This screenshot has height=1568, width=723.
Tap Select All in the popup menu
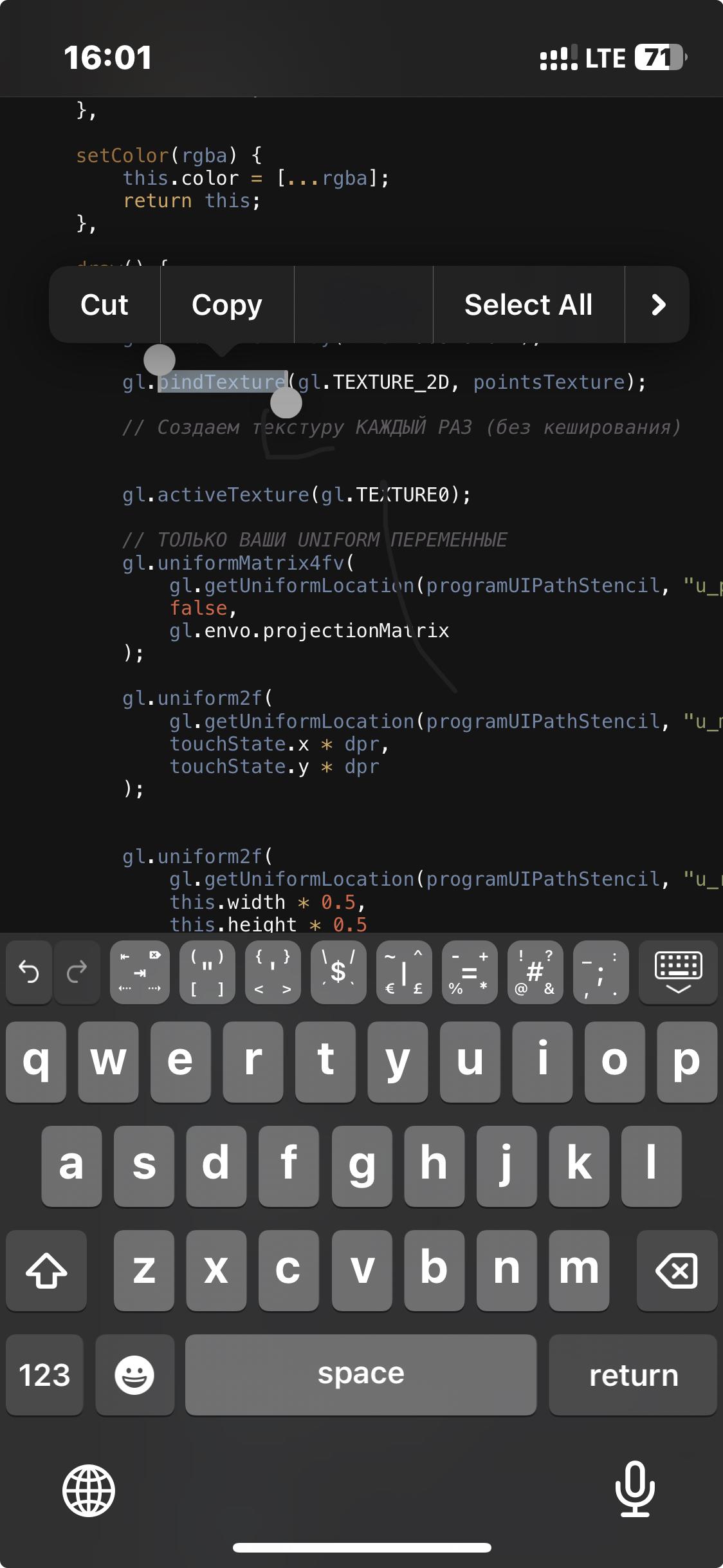pyautogui.click(x=528, y=304)
